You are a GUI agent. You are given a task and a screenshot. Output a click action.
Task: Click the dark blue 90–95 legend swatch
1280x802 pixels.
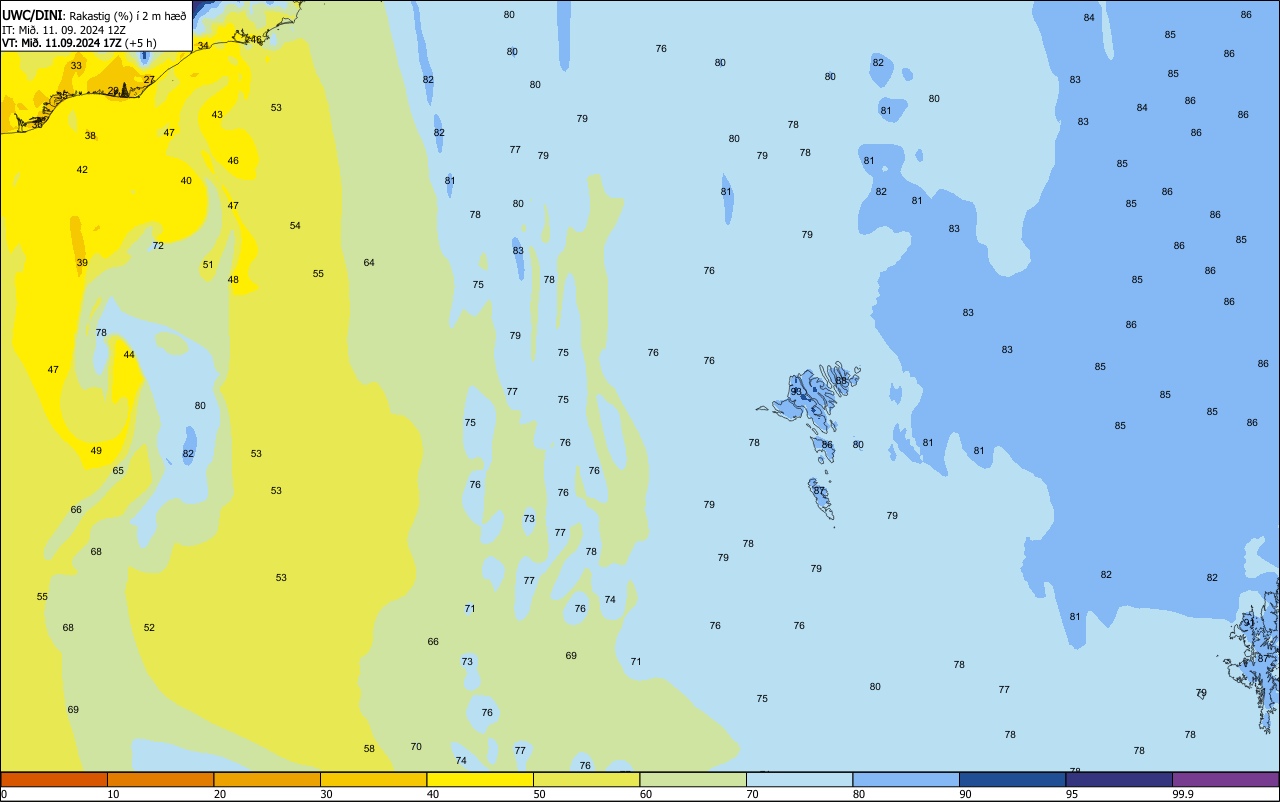tap(1012, 779)
